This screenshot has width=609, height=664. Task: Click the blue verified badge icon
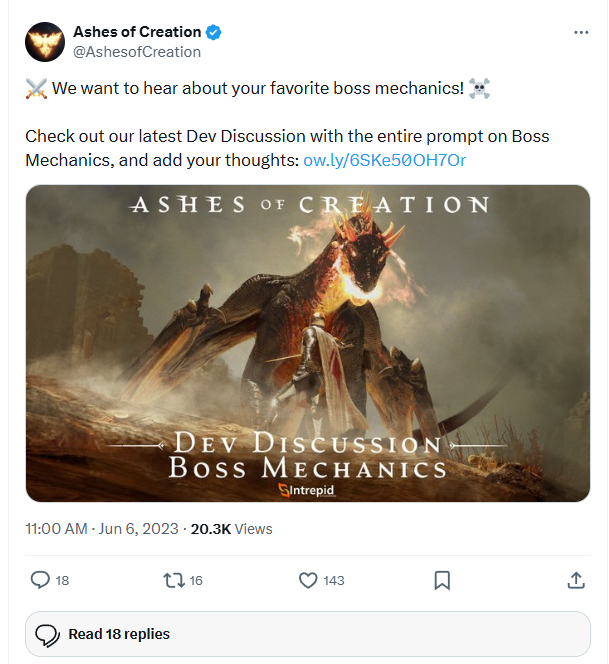(213, 32)
